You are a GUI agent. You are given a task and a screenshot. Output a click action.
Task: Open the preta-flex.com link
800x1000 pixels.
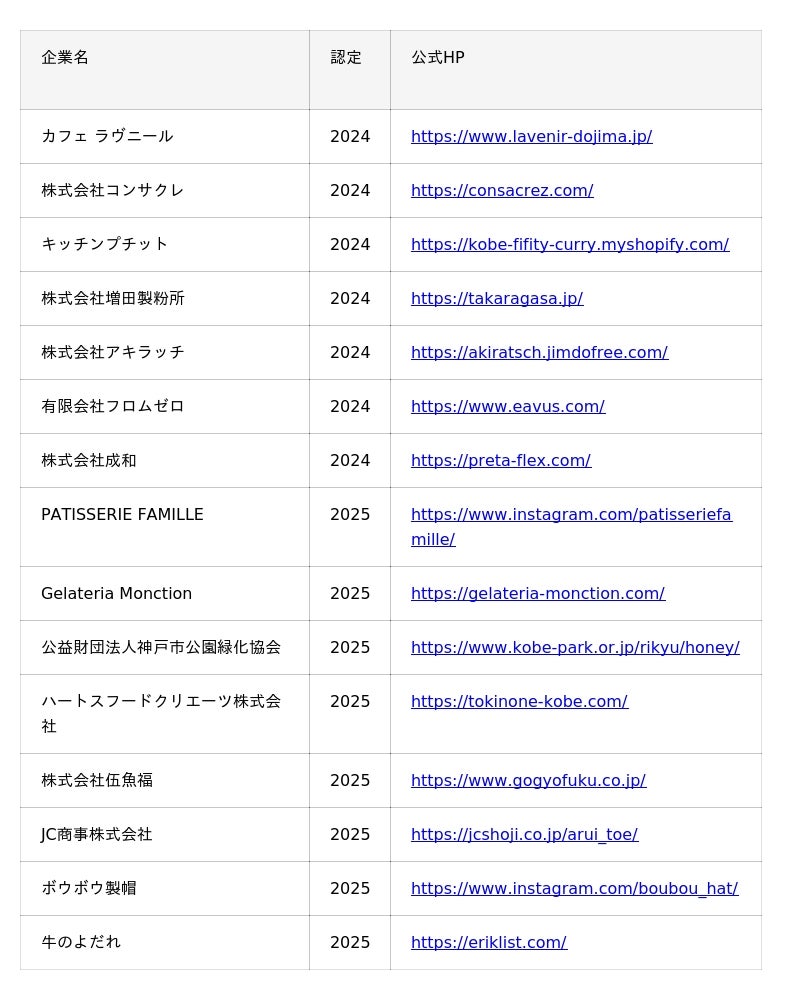[x=500, y=461]
